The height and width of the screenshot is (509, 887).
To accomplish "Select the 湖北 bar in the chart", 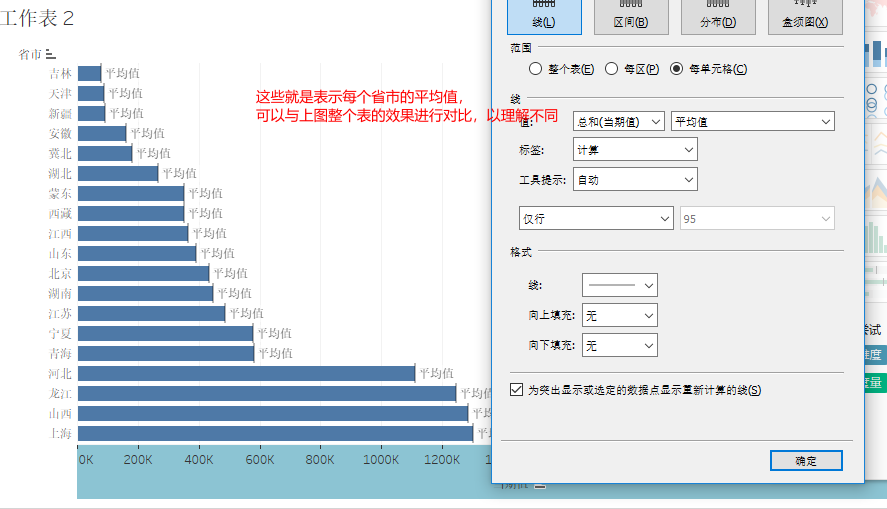I will [x=118, y=174].
